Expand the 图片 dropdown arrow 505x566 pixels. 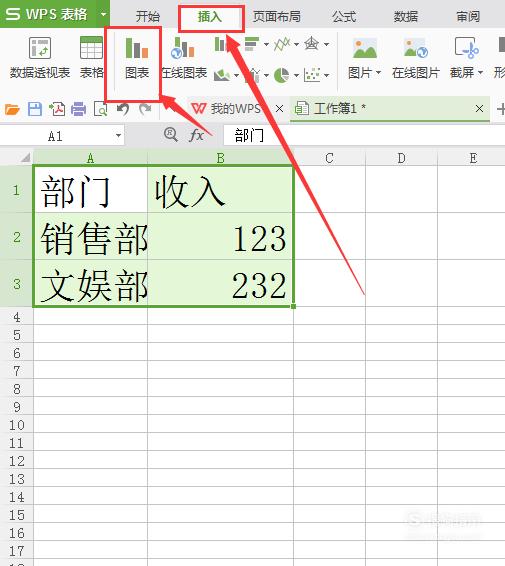pos(378,73)
